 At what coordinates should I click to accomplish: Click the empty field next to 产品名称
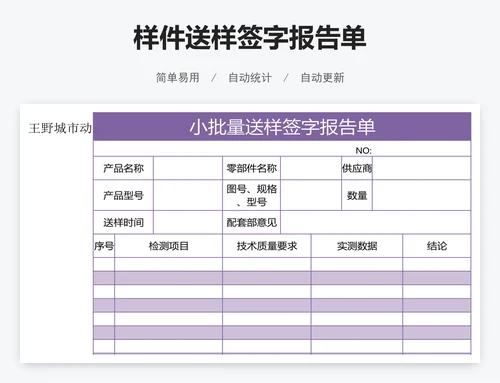click(x=188, y=168)
